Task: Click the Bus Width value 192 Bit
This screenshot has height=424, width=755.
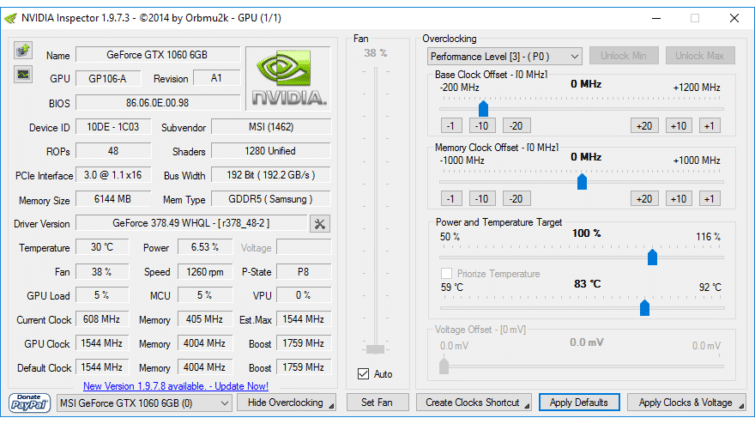Action: coord(271,175)
